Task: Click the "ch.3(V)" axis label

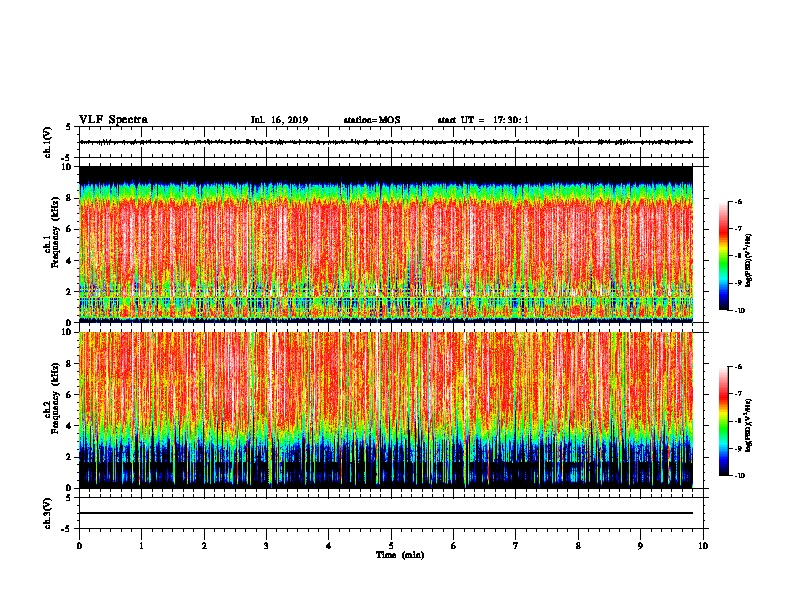Action: pyautogui.click(x=48, y=513)
